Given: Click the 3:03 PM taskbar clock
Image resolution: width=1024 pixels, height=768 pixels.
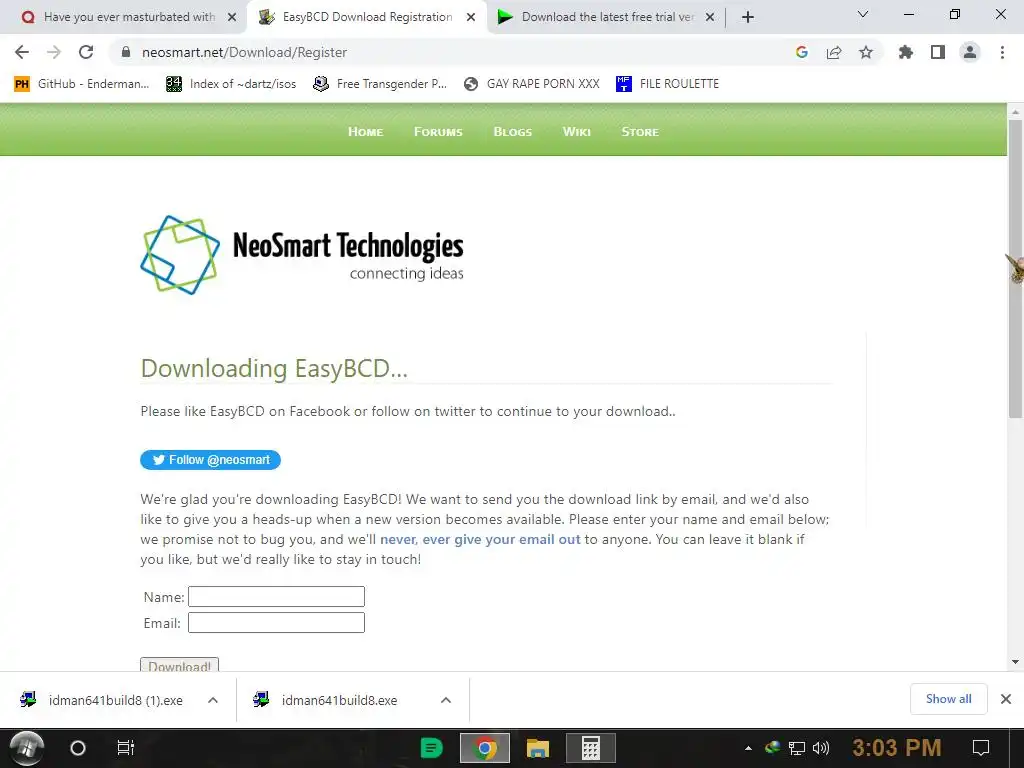Looking at the screenshot, I should click(897, 748).
